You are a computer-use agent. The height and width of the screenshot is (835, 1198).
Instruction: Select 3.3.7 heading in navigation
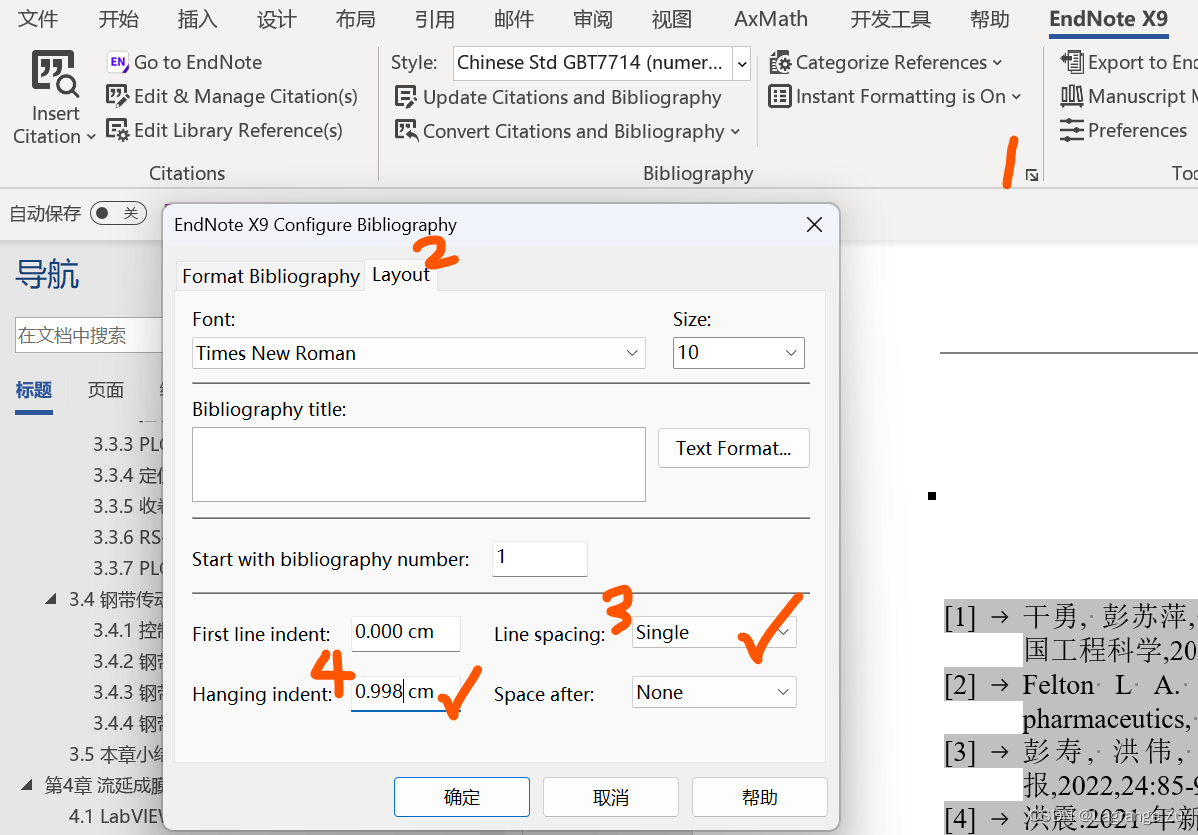[128, 568]
